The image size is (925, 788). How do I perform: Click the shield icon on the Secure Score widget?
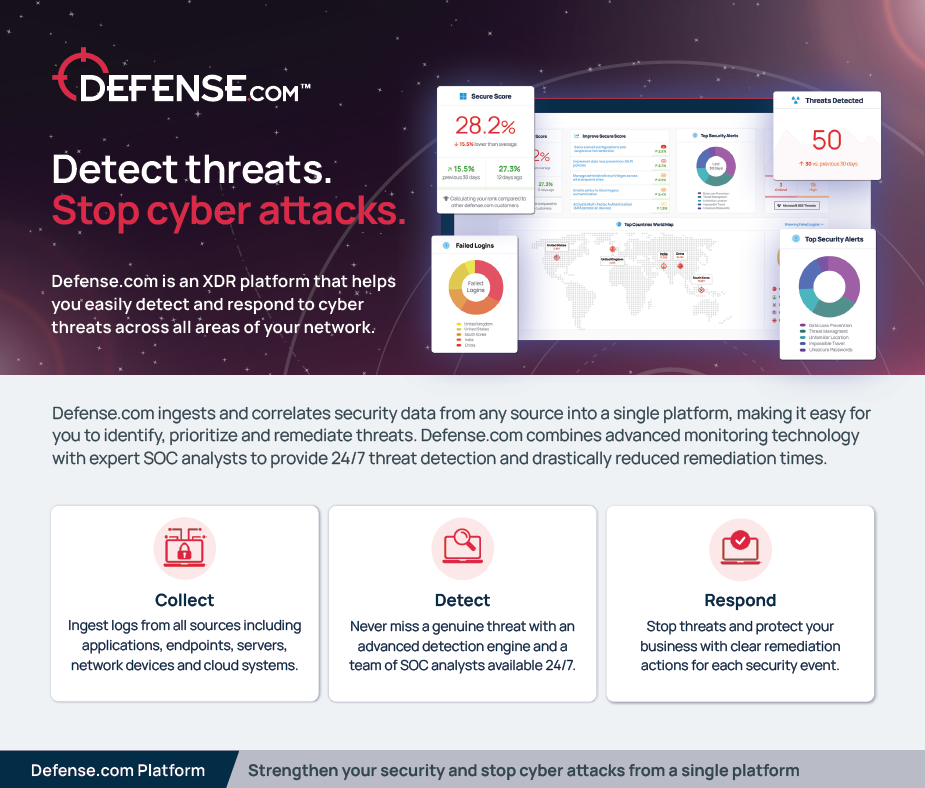[x=461, y=96]
